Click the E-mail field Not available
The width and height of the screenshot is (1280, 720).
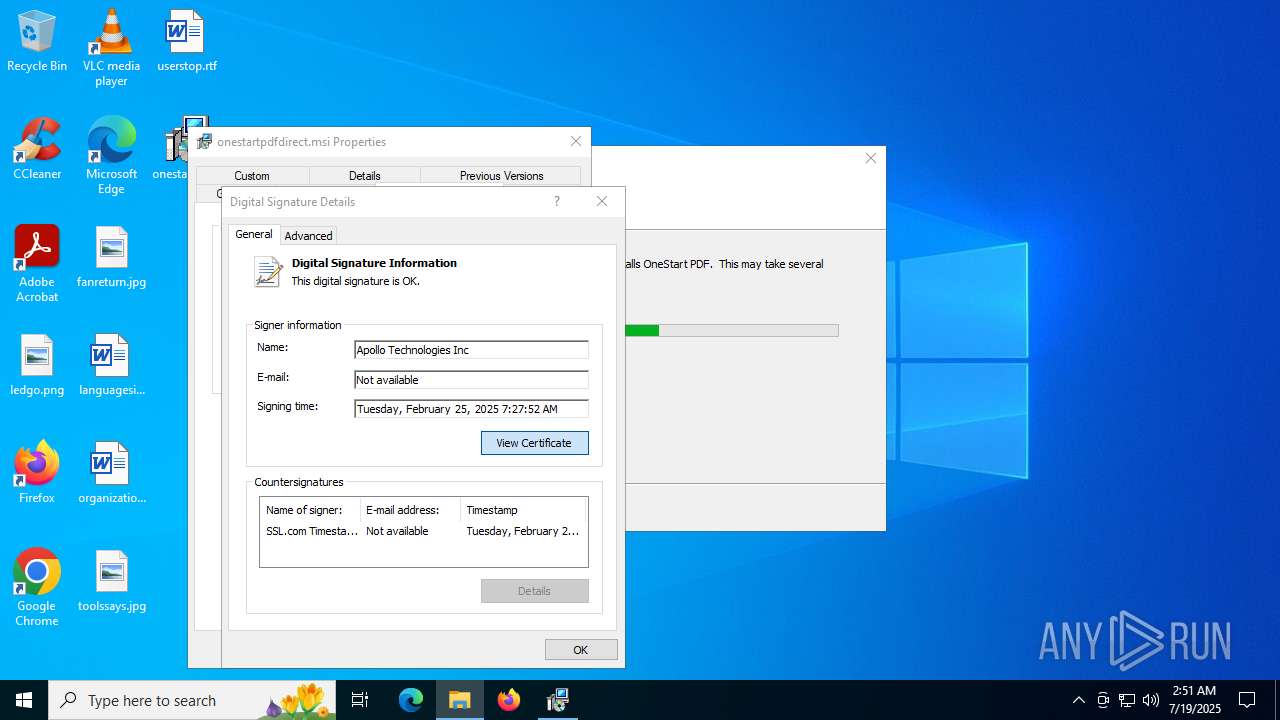471,380
